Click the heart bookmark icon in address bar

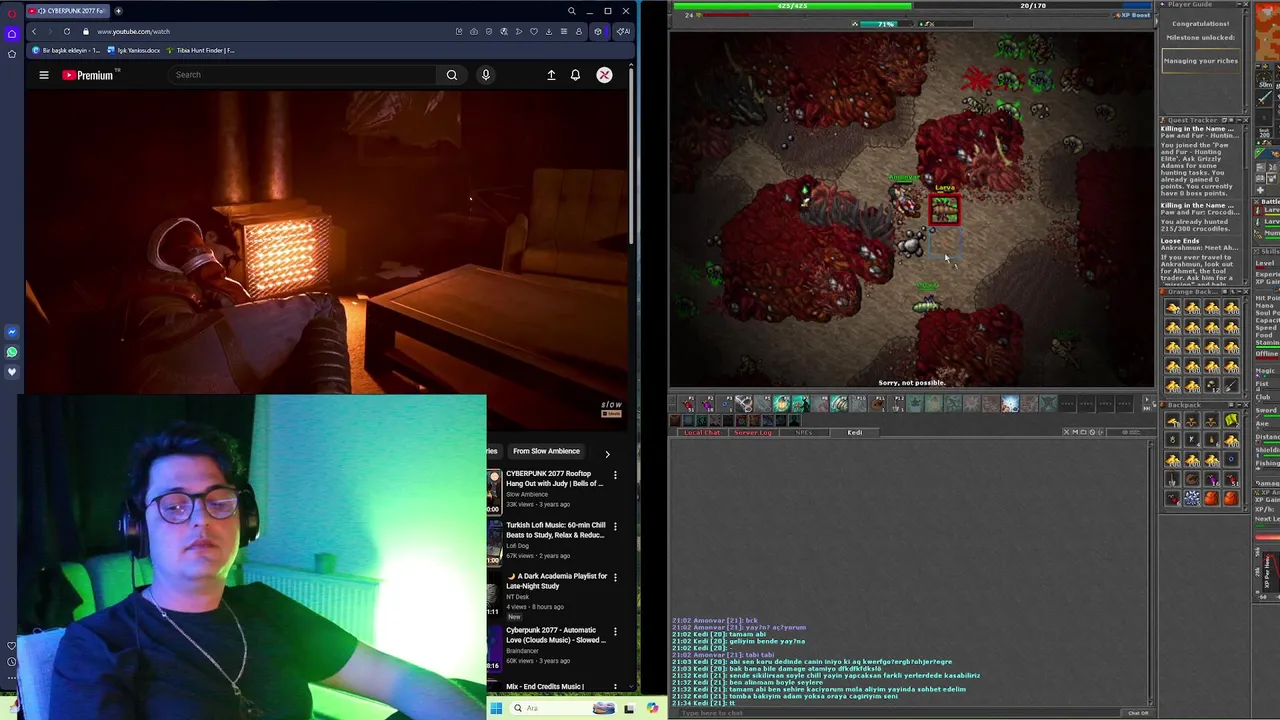point(533,31)
